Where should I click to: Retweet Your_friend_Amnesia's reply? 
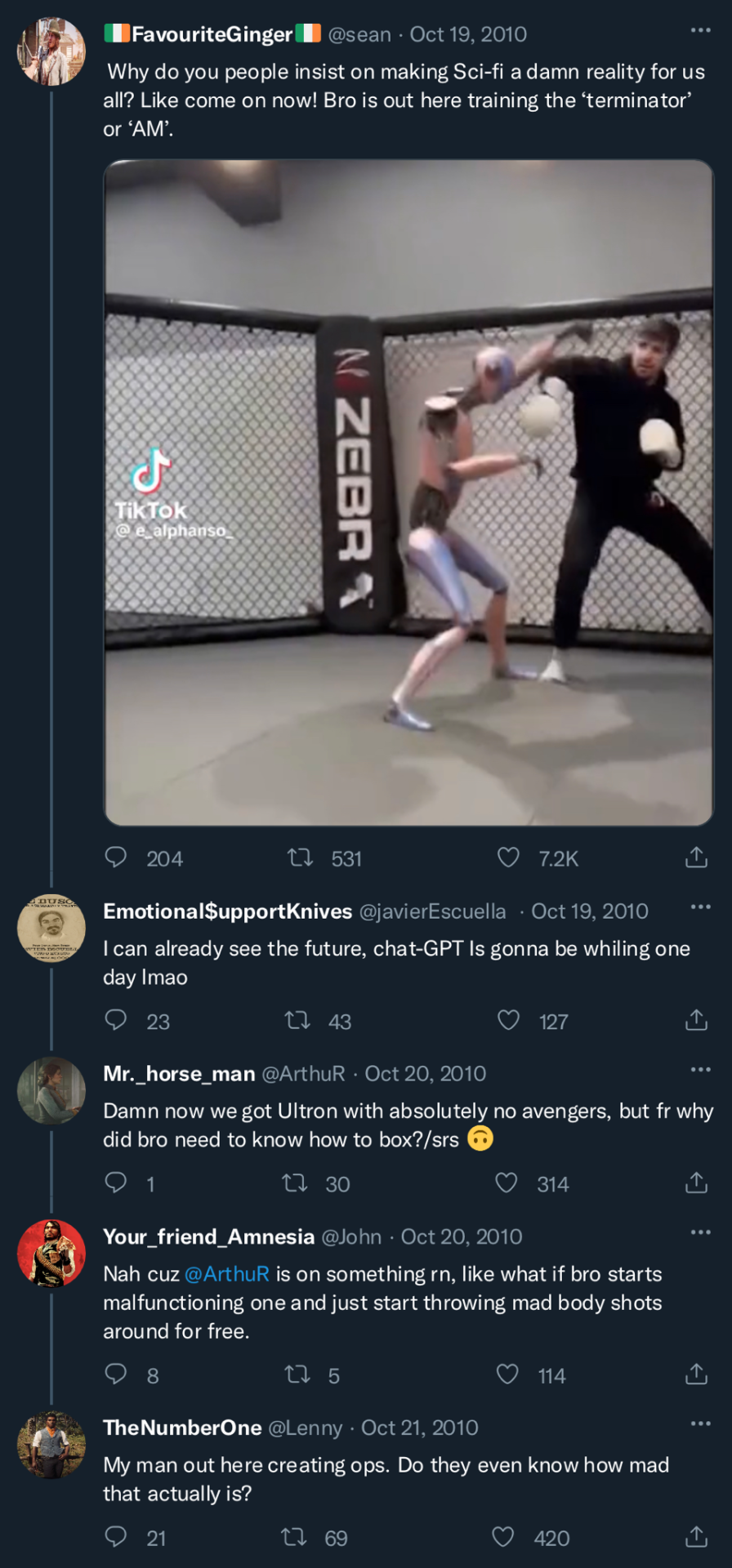pyautogui.click(x=297, y=1374)
